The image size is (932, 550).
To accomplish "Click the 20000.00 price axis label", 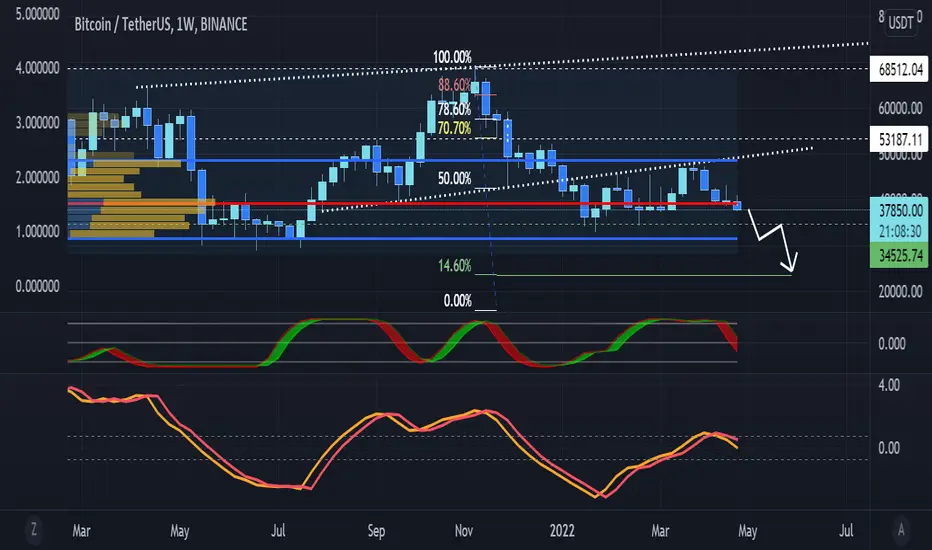I will point(900,291).
